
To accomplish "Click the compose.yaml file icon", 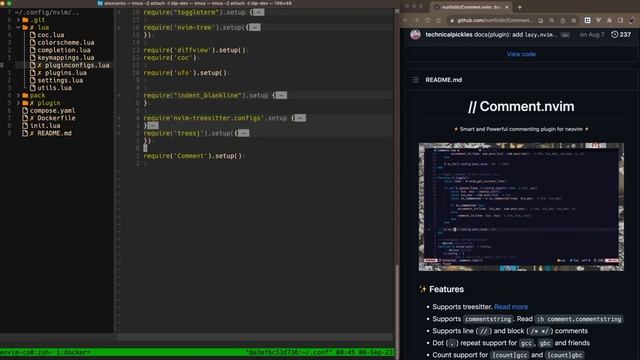I will tap(25, 111).
